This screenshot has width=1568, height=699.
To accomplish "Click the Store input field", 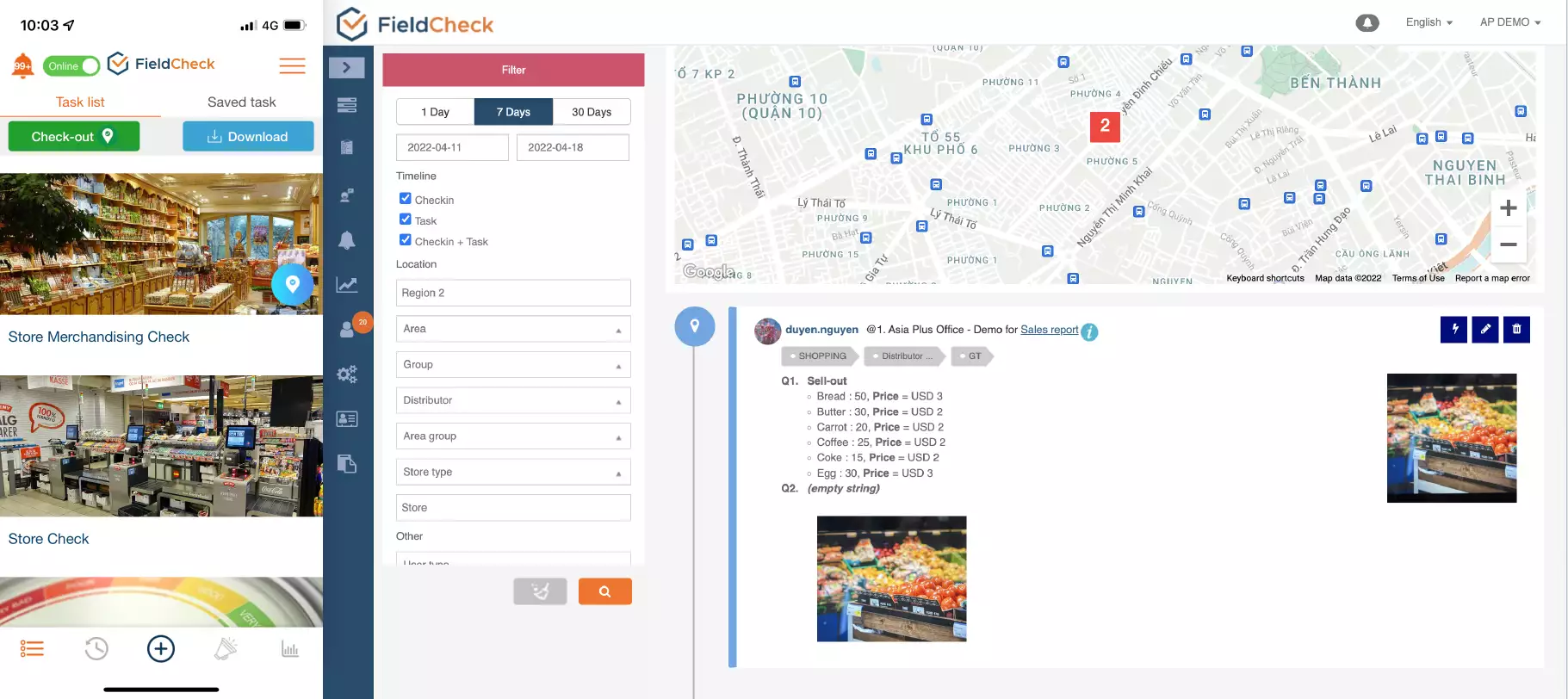I will (x=513, y=508).
